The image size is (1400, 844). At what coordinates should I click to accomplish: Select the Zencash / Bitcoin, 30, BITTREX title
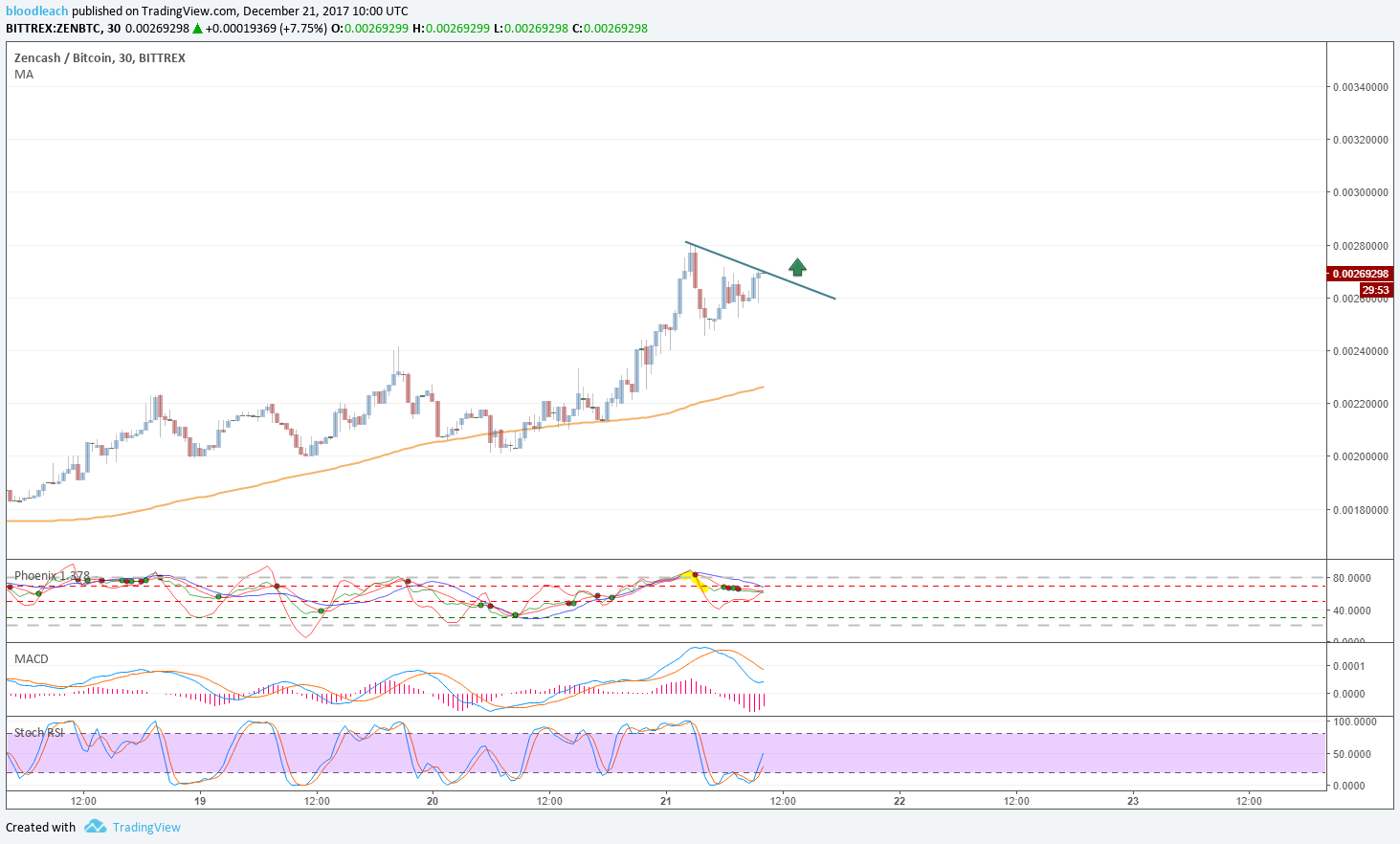tap(100, 57)
